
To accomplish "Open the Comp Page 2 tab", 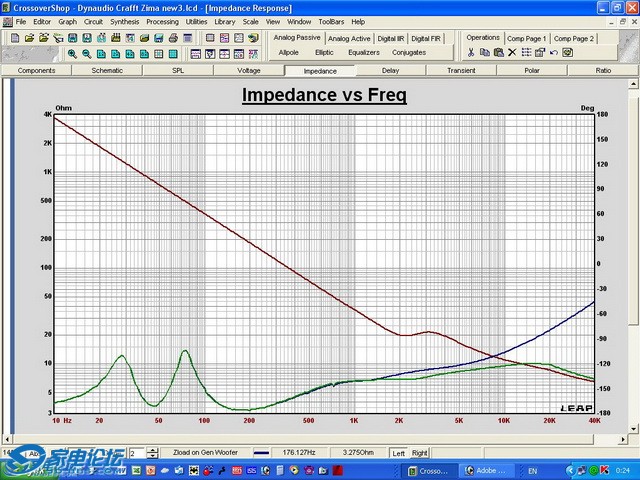I will click(574, 38).
